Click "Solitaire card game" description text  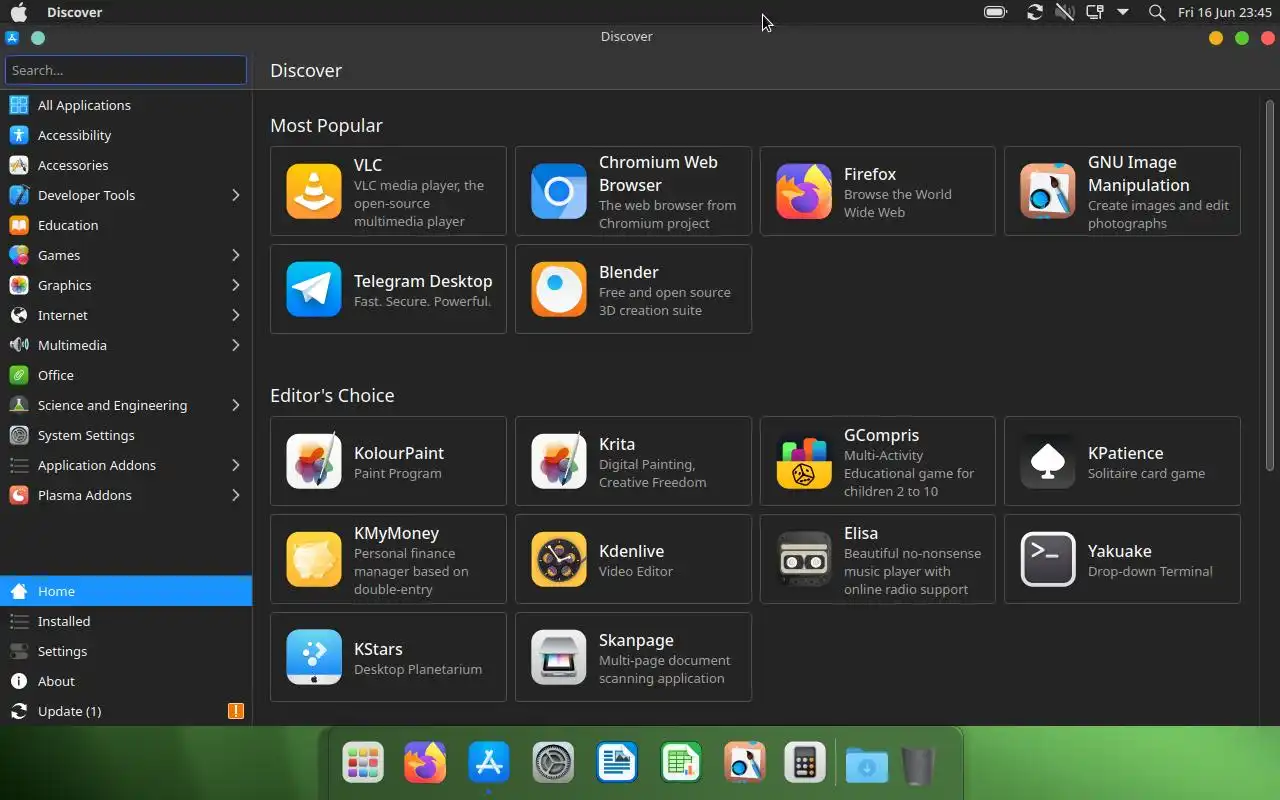1146,473
